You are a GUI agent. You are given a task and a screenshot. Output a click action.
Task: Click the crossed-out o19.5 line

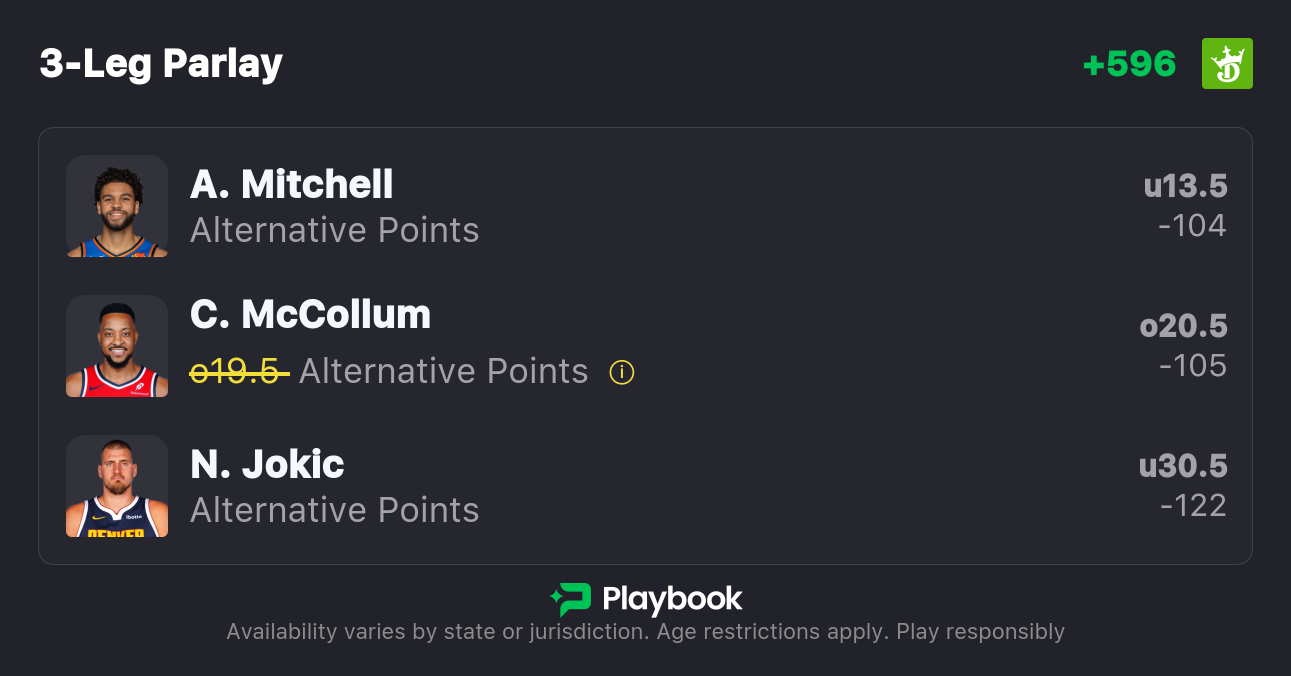pyautogui.click(x=239, y=372)
